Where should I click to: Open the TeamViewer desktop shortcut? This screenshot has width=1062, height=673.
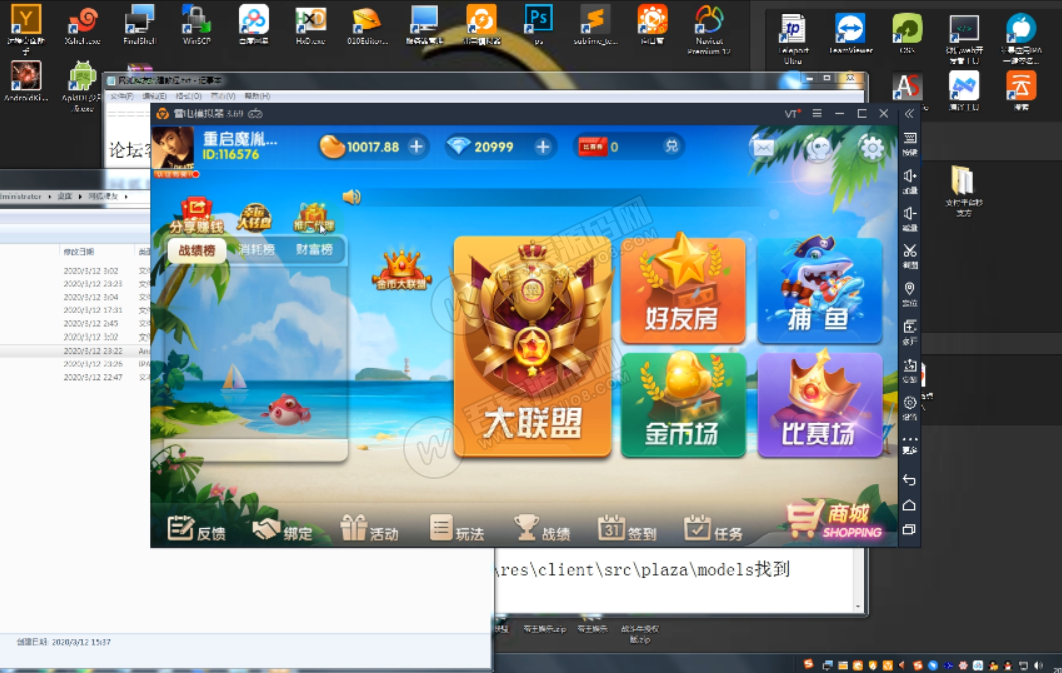coord(850,33)
